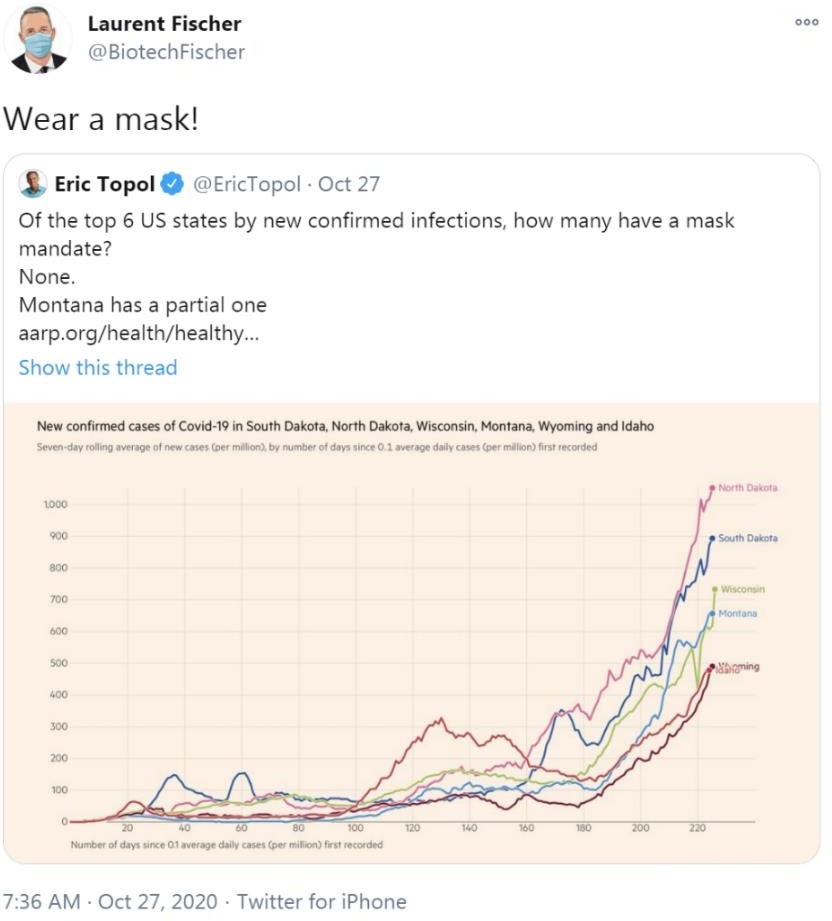Click Laurent Fischer's masked profile picture

point(39,40)
